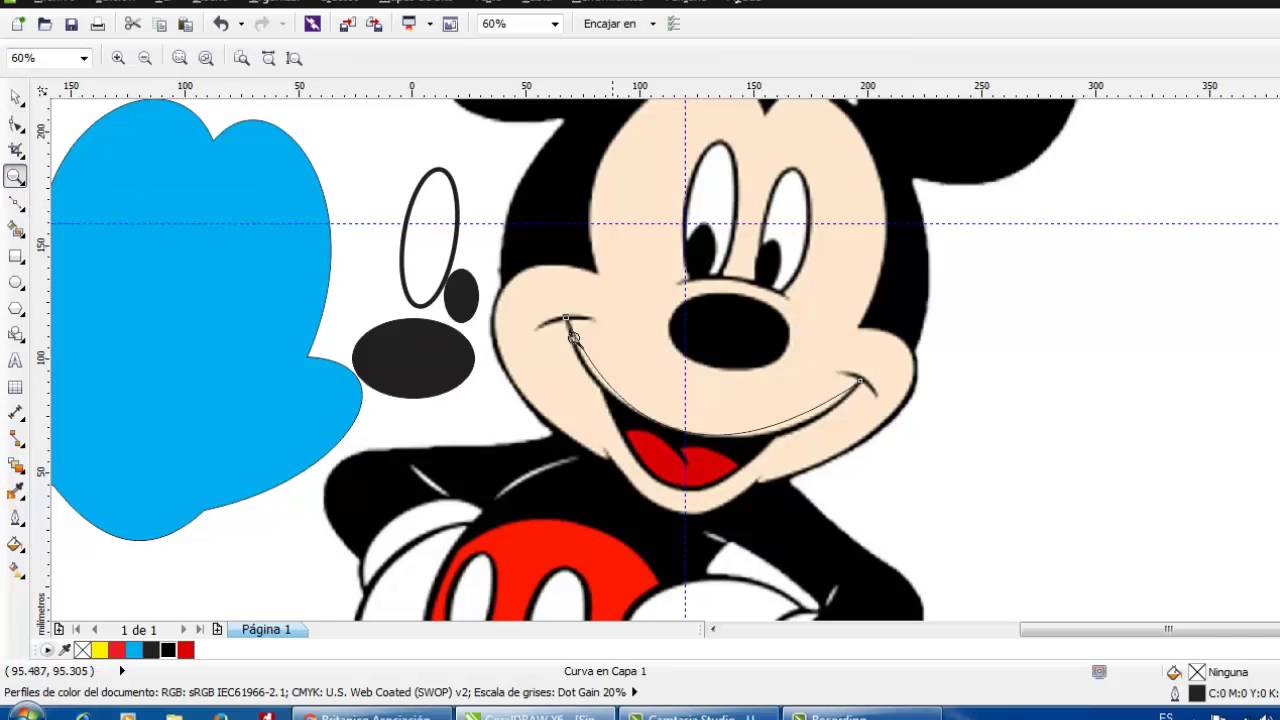Expand the application launcher dropdown arrow
Image resolution: width=1280 pixels, height=720 pixels.
pyautogui.click(x=429, y=24)
